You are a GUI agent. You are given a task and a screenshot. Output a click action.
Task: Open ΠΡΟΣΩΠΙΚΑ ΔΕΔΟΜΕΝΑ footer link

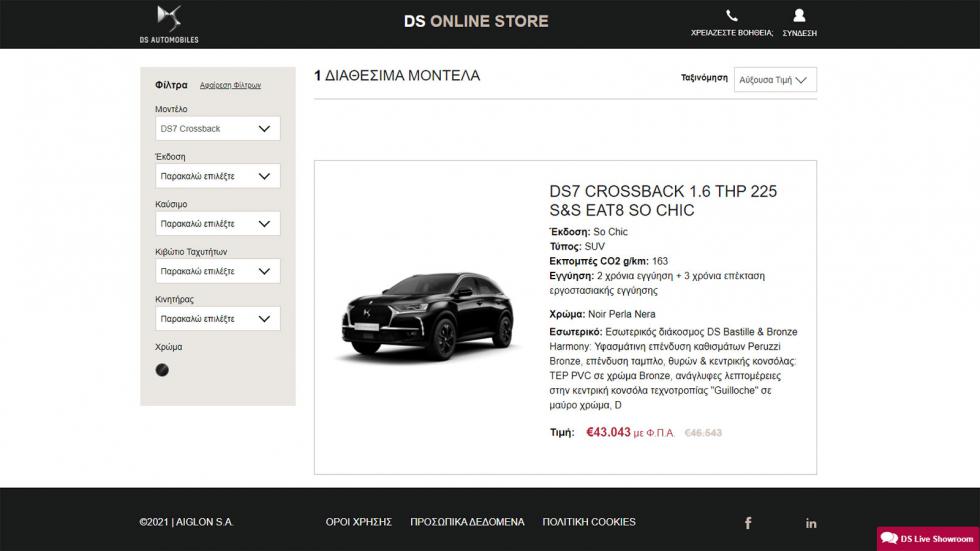pyautogui.click(x=467, y=522)
